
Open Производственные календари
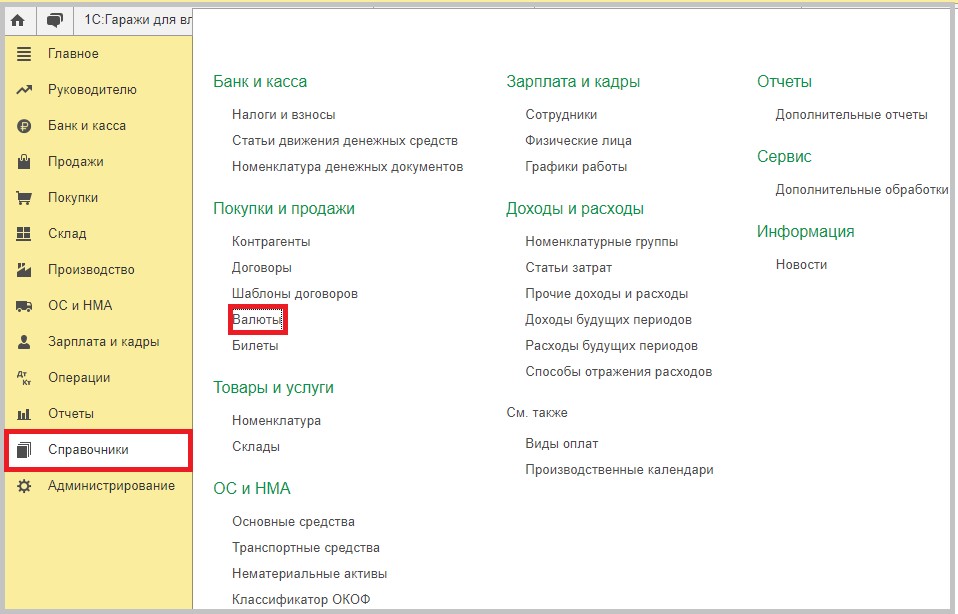[620, 470]
